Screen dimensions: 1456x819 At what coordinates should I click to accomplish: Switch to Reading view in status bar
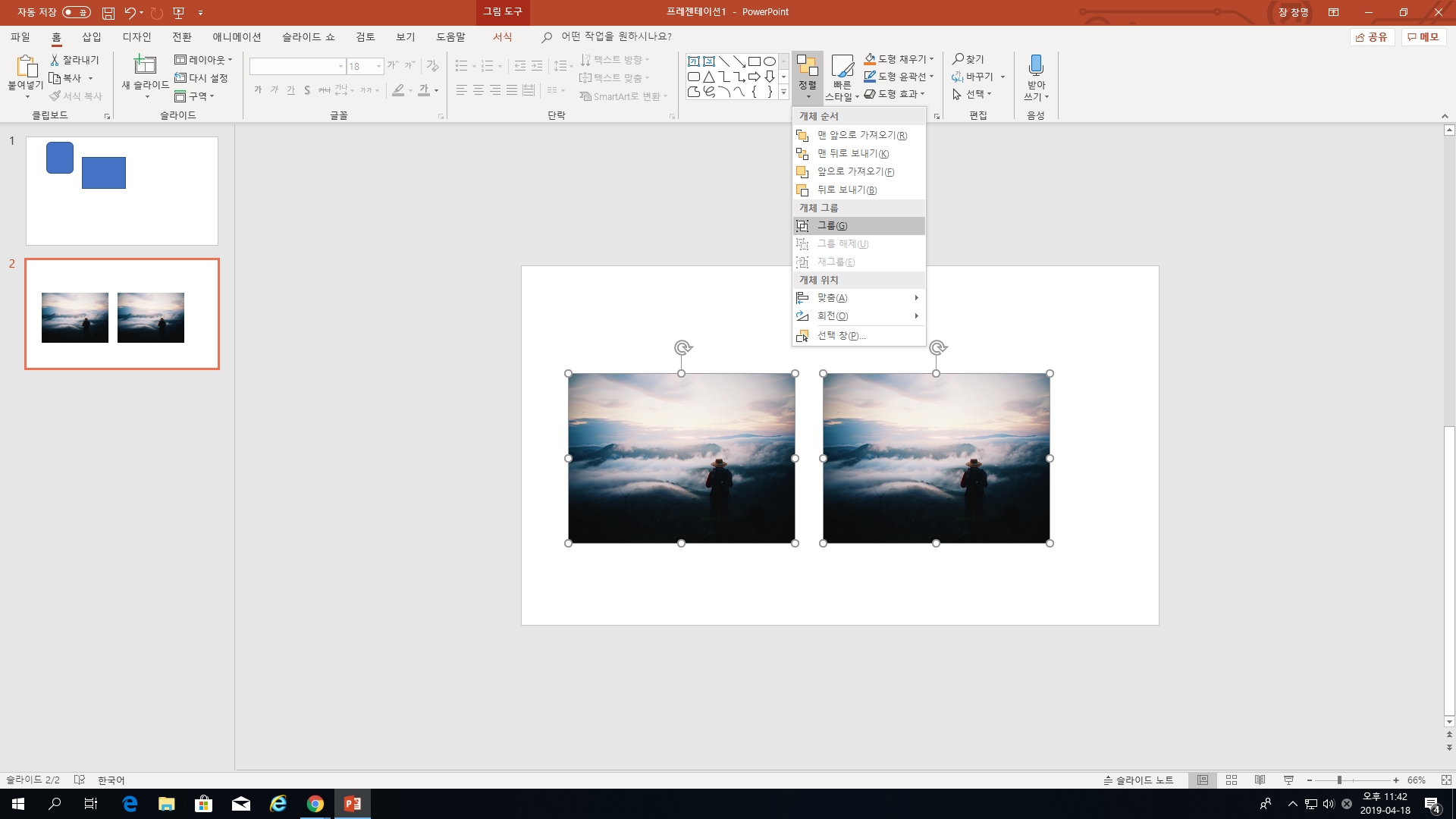point(1260,780)
